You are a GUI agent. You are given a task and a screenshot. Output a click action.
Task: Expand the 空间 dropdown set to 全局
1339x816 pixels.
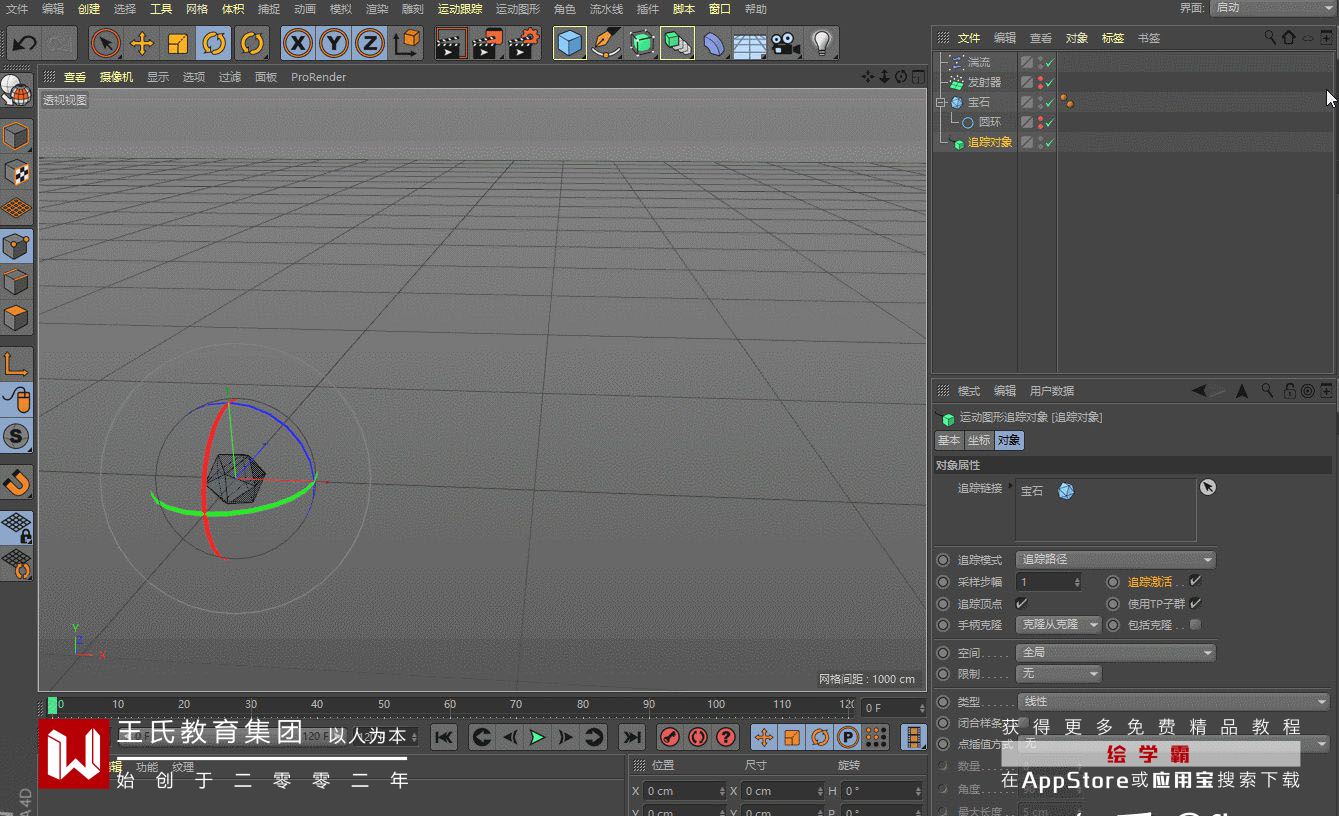tap(1115, 652)
